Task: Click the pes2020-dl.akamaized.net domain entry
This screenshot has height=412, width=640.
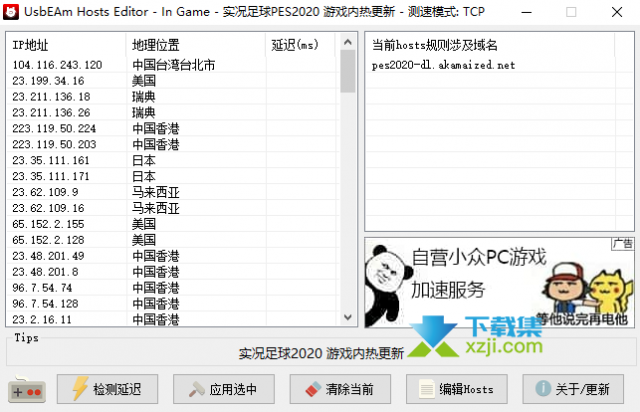Action: 443,65
